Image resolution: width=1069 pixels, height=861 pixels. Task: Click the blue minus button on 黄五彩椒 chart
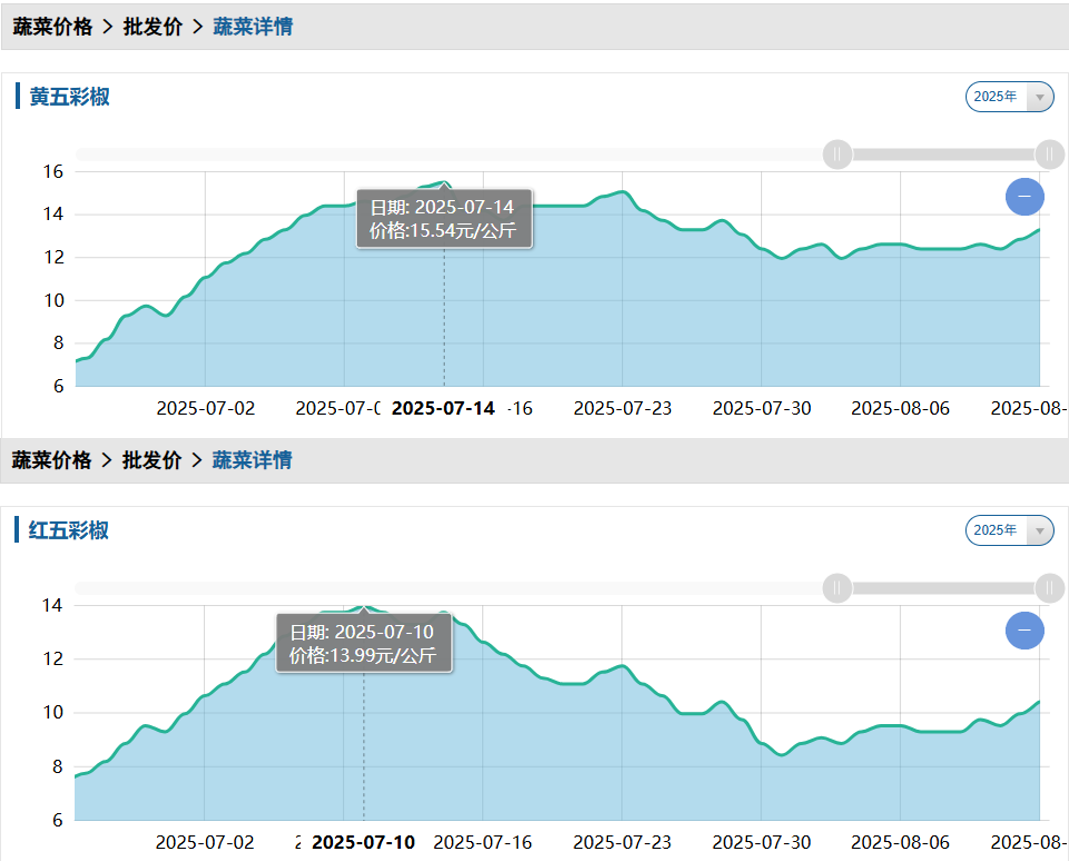coord(1024,197)
